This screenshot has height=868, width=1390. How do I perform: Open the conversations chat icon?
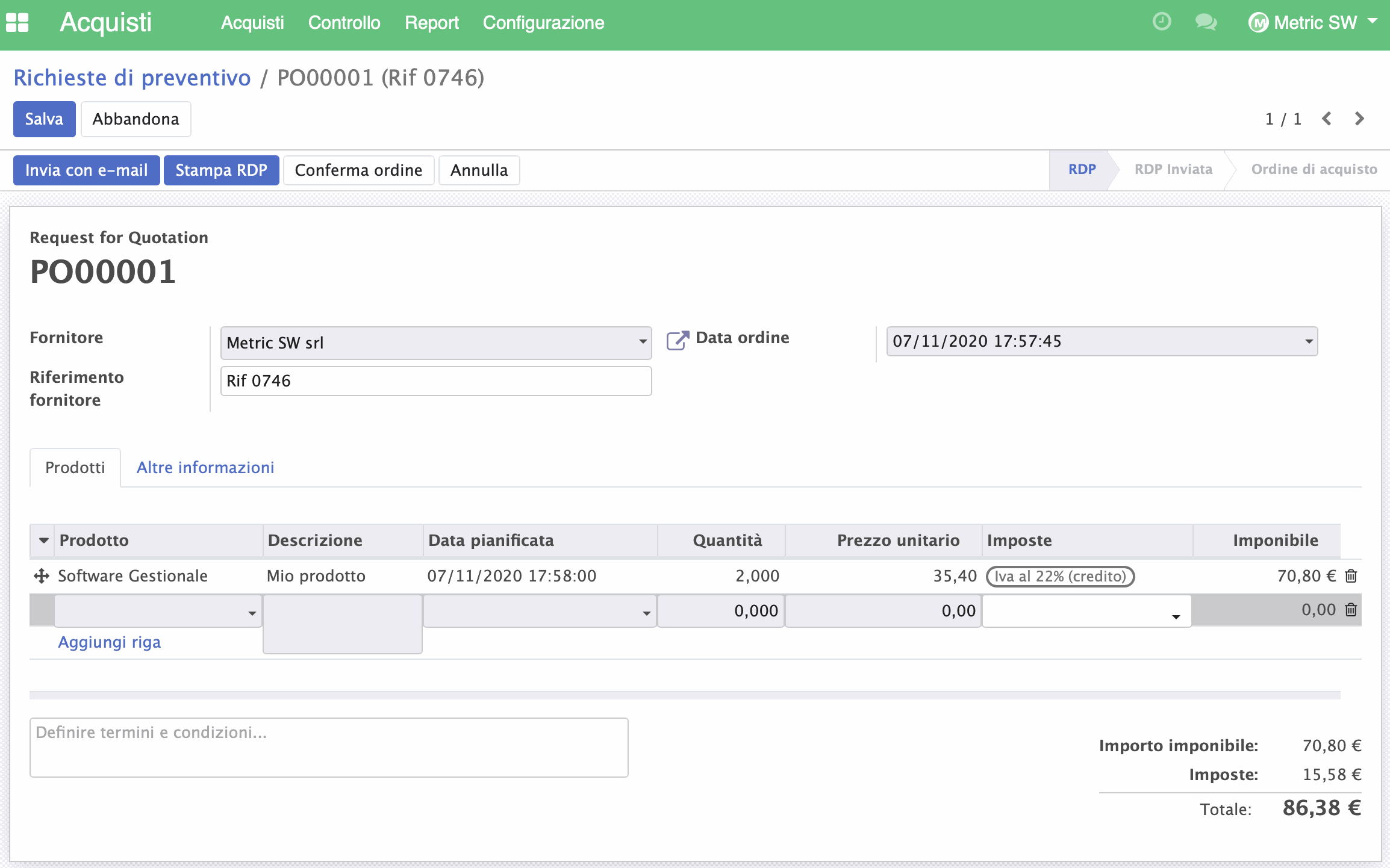click(x=1206, y=22)
